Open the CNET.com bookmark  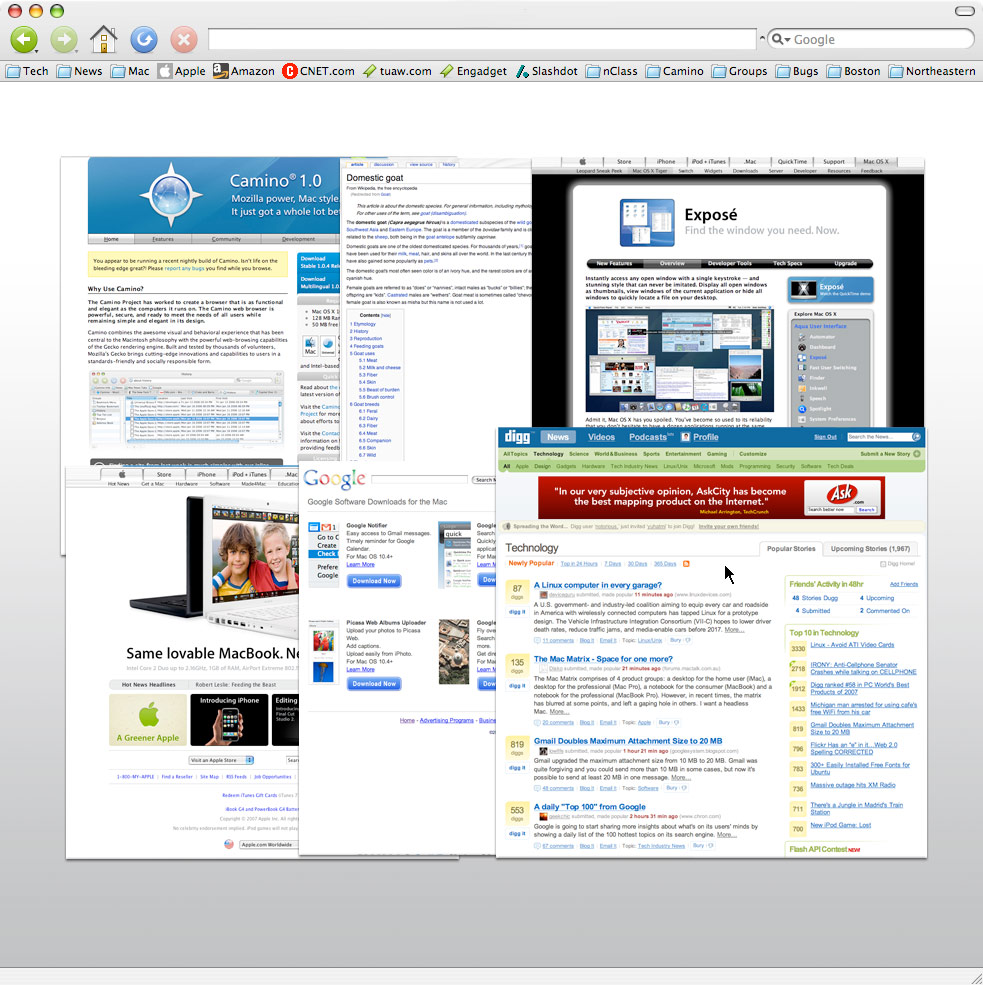318,71
